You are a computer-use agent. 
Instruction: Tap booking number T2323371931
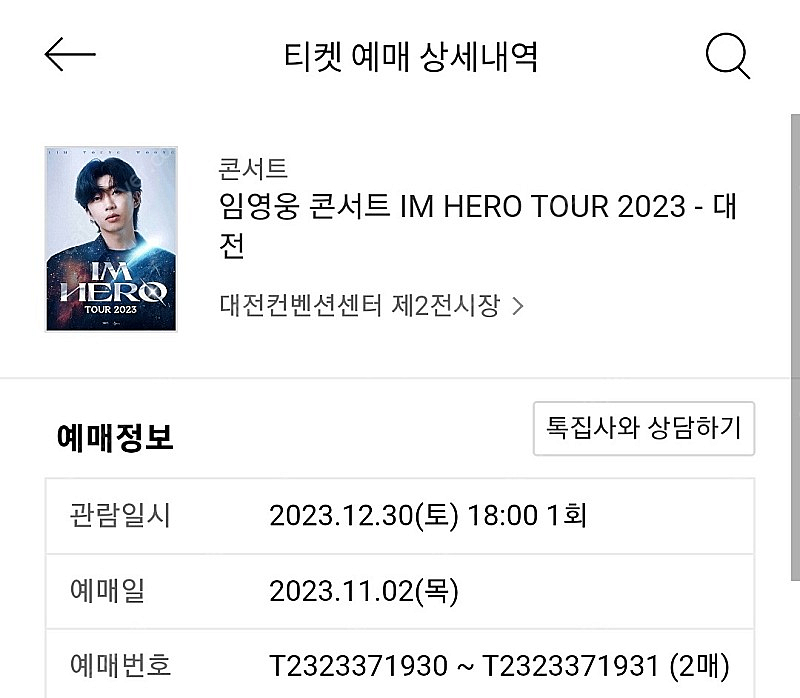coord(570,665)
